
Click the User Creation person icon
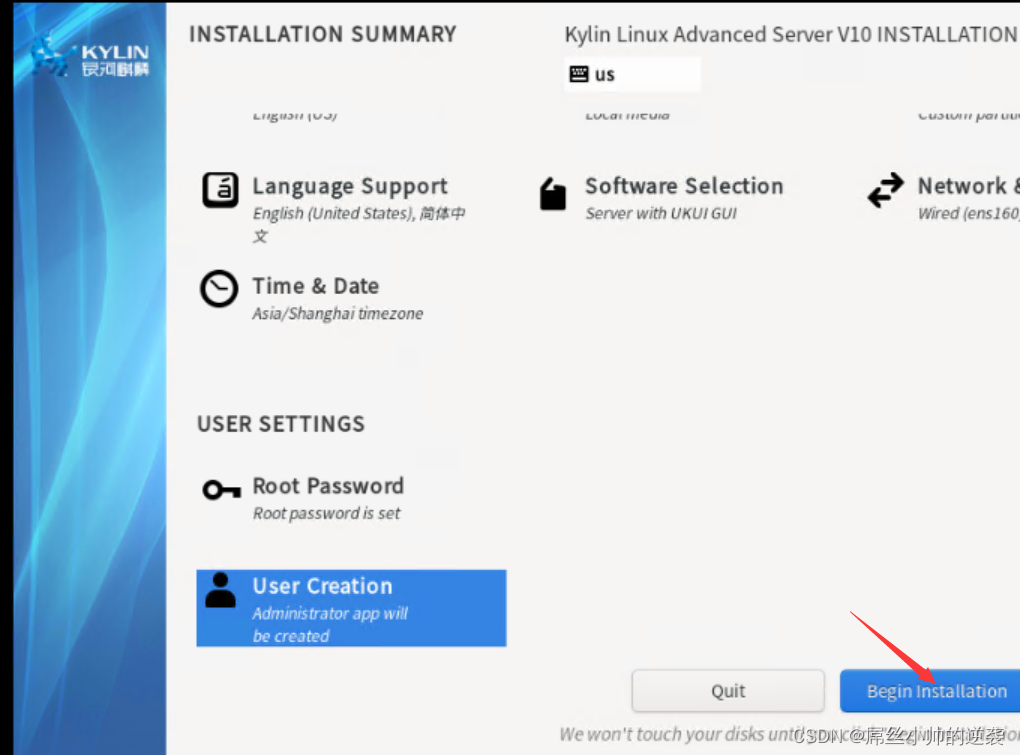pyautogui.click(x=220, y=590)
